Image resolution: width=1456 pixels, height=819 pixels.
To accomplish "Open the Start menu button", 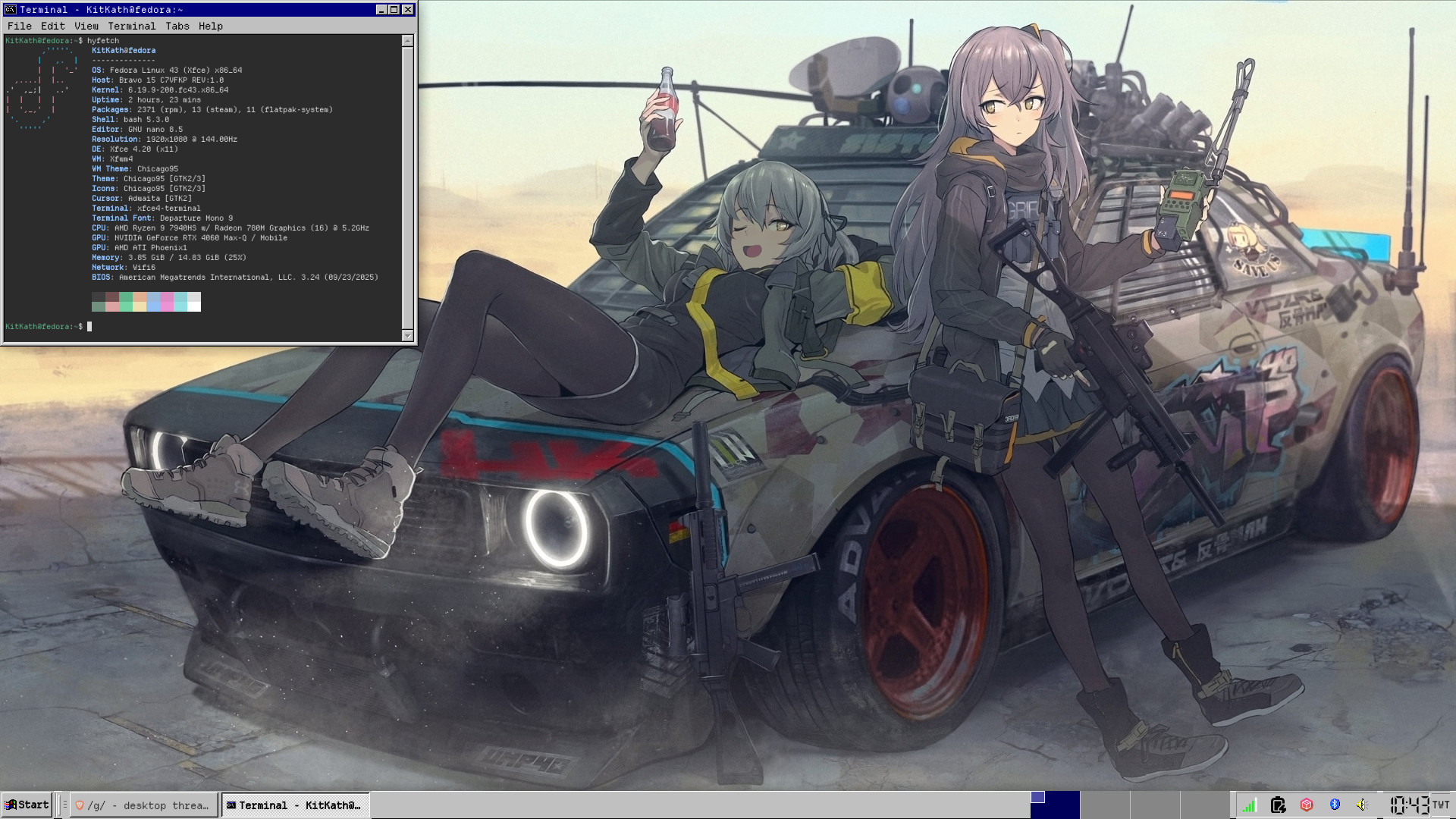I will point(27,805).
